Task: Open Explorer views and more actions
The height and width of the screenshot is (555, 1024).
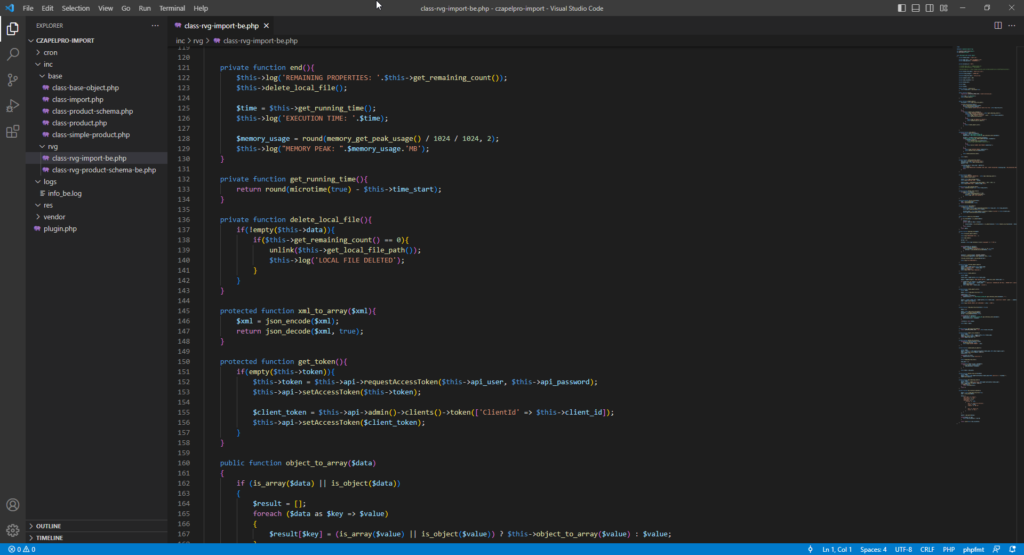Action: point(155,25)
